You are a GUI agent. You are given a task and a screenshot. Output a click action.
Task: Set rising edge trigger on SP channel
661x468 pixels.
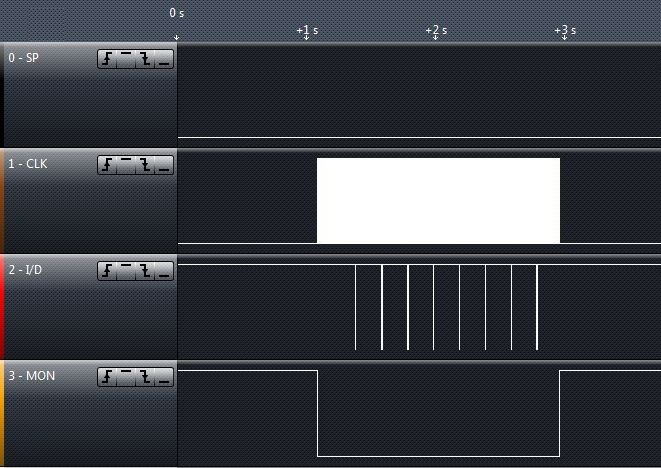107,59
